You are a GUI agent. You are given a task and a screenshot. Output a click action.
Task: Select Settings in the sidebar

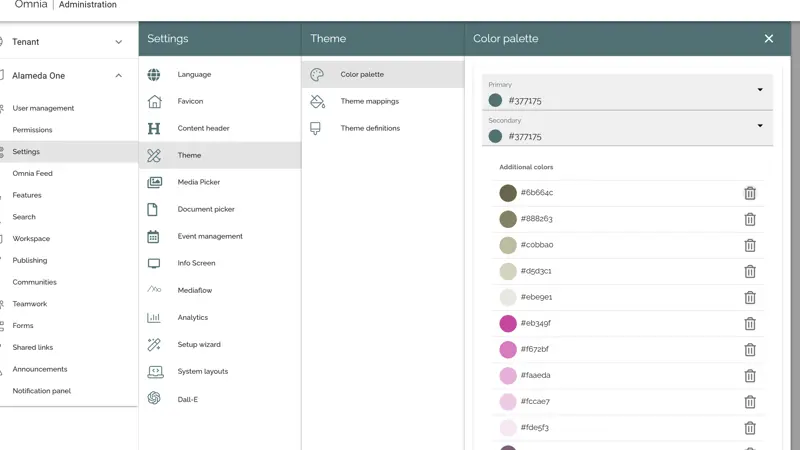26,152
